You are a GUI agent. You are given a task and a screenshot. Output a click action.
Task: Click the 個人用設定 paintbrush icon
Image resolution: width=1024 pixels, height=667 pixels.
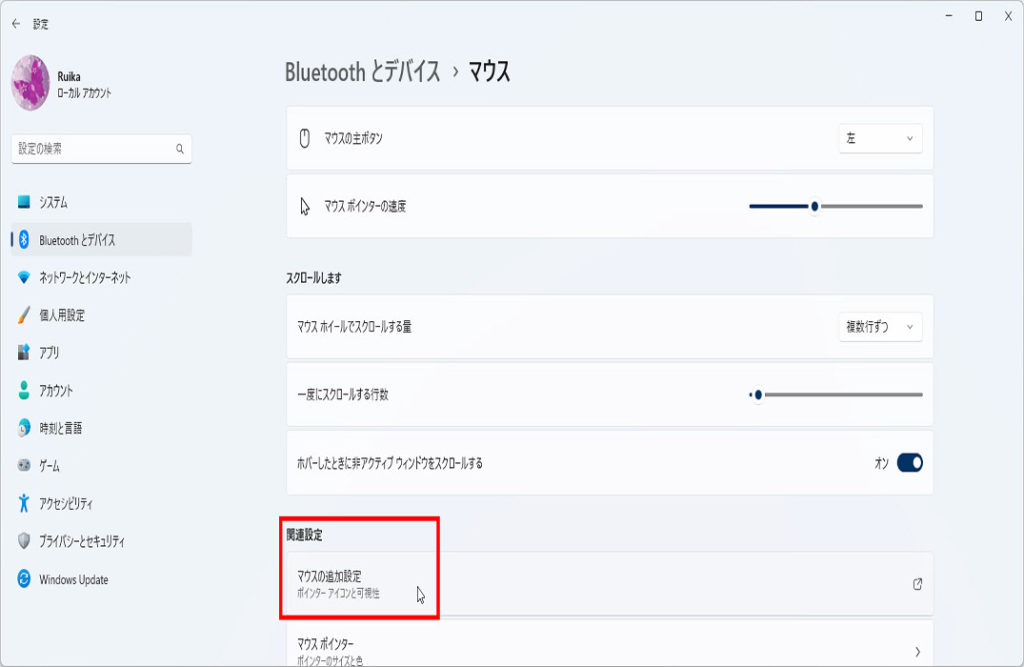(x=24, y=315)
